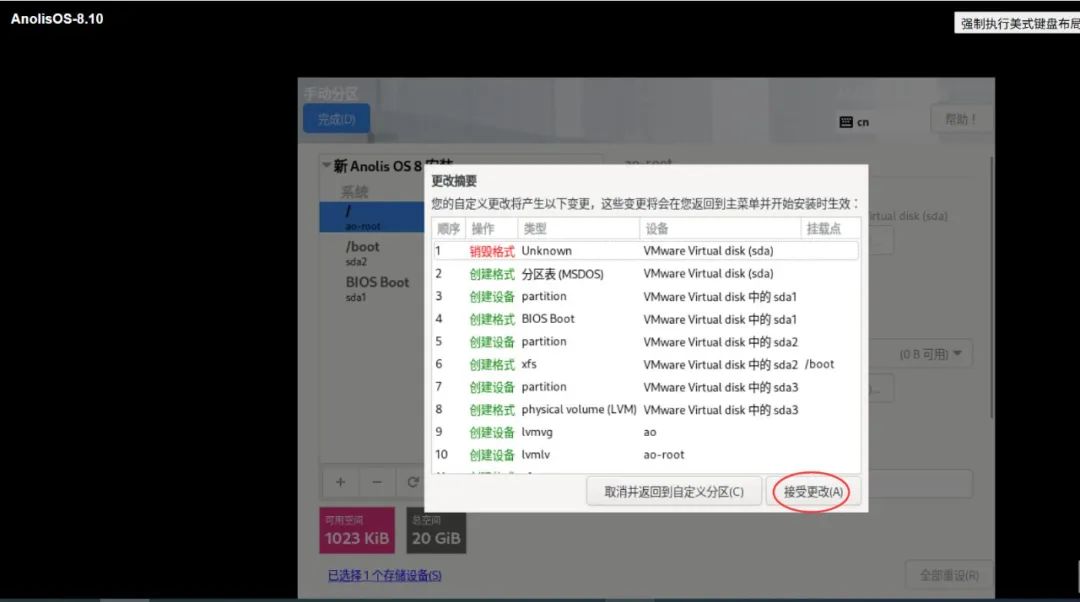Screen dimensions: 1080x602
Task: Click the remove mount point minus icon
Action: point(377,482)
